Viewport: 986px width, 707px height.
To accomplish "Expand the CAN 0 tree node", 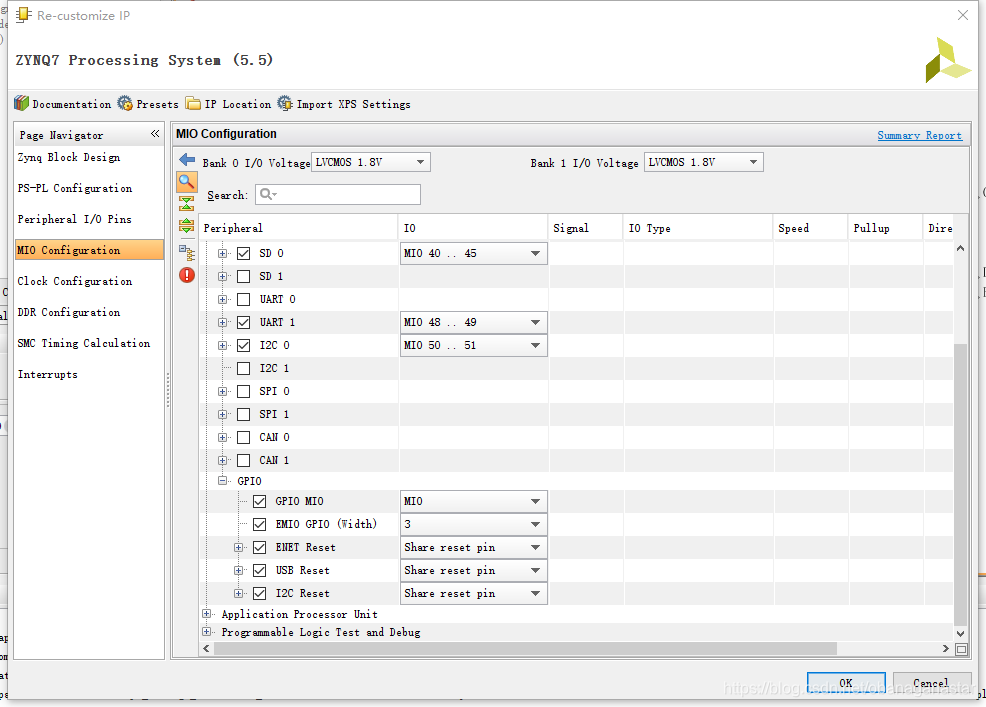I will (222, 437).
